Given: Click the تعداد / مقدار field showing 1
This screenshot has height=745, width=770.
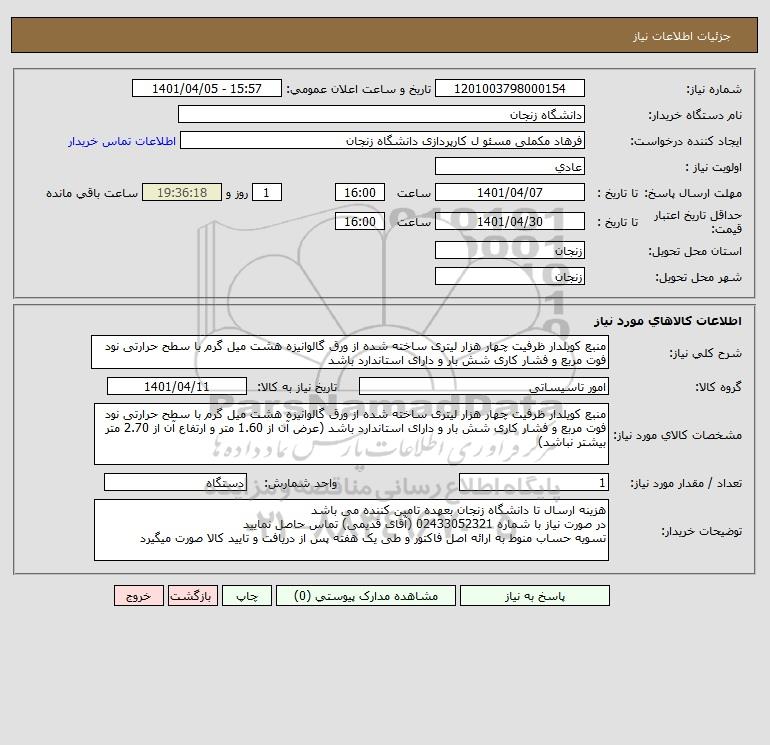Looking at the screenshot, I should 534,482.
